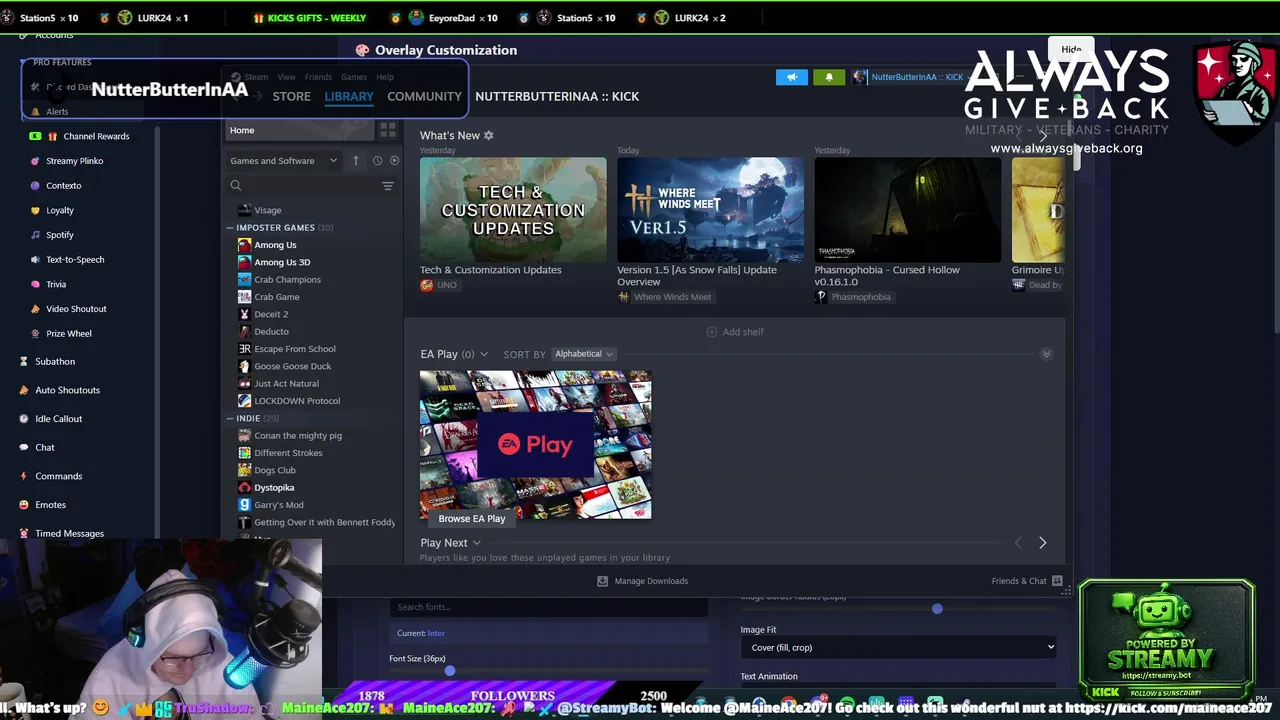Collapse the IMPOSTER GAMES category
The image size is (1280, 720).
tap(230, 228)
